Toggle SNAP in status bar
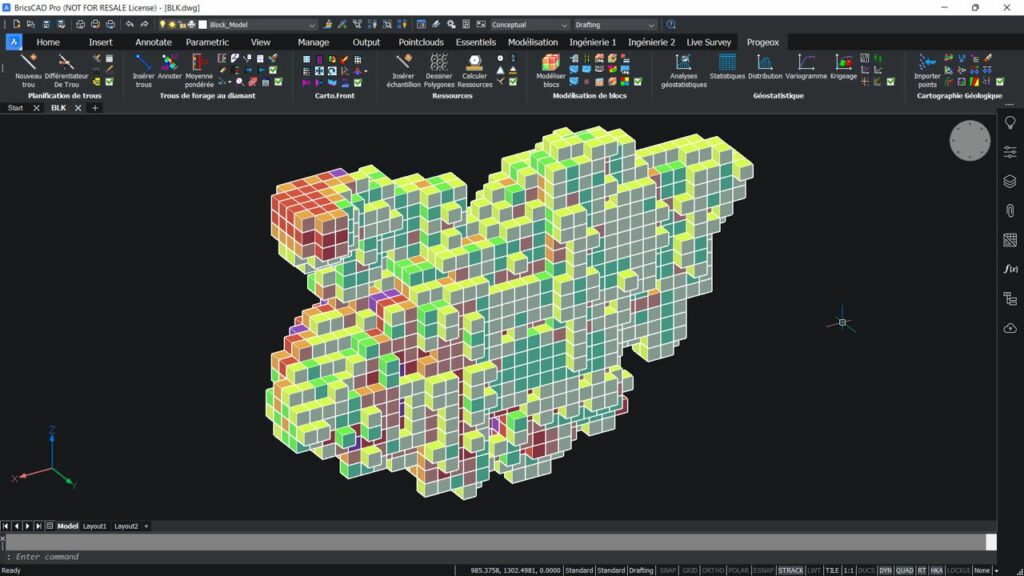The width and height of the screenshot is (1024, 576). point(667,570)
